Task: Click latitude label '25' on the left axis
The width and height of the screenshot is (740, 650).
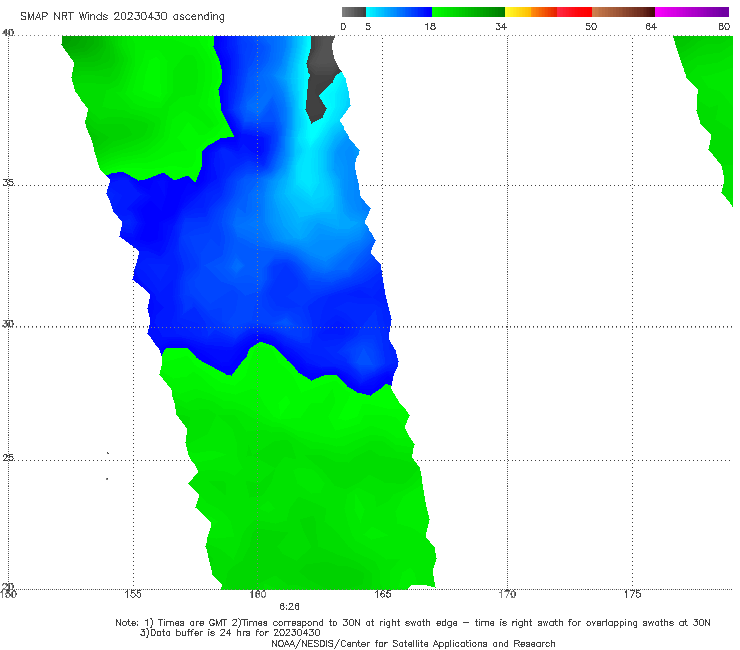Action: click(x=8, y=457)
